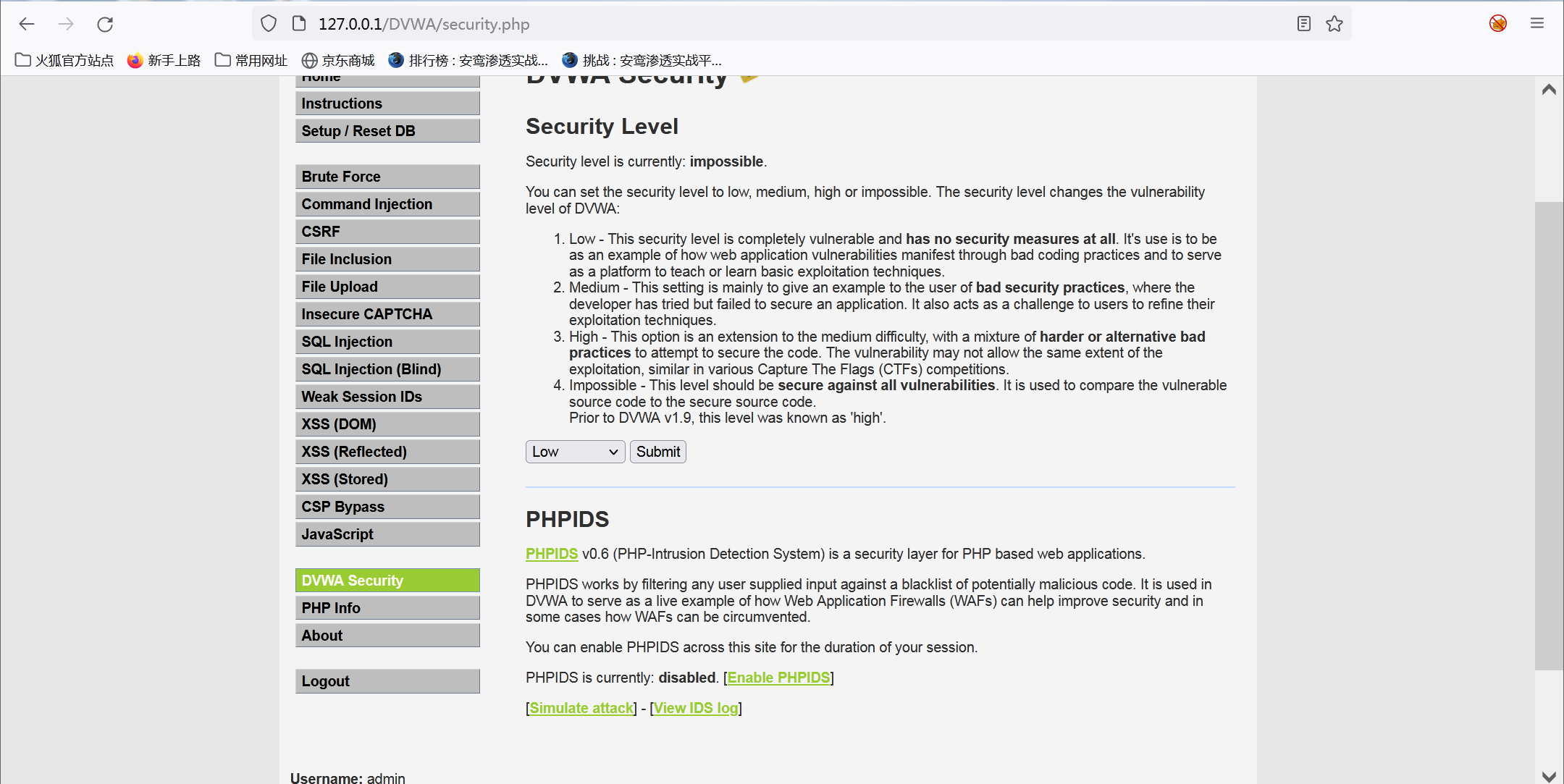Reload the page with refresh icon
1564x784 pixels.
pos(105,24)
